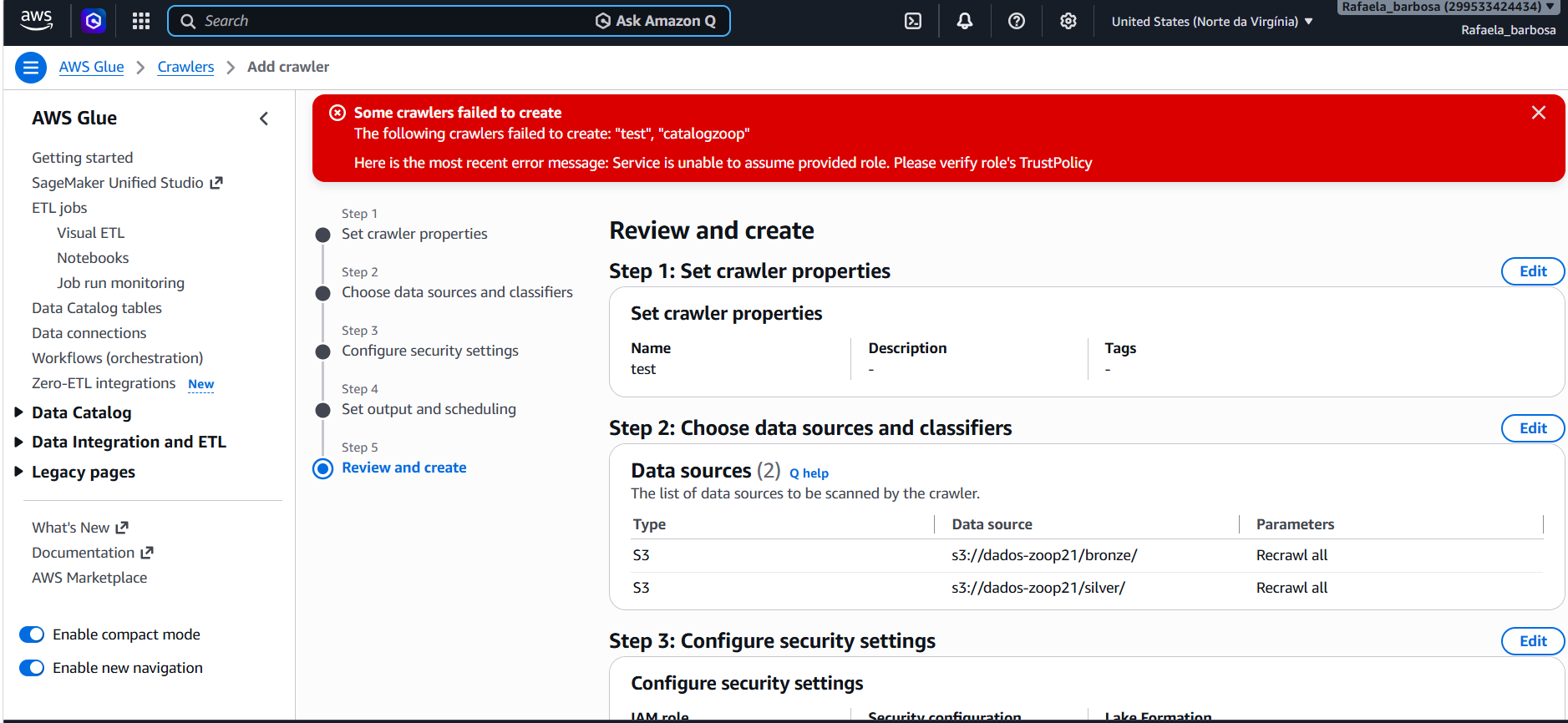This screenshot has width=1568, height=723.
Task: Click the Parameters column header
Action: [1295, 524]
